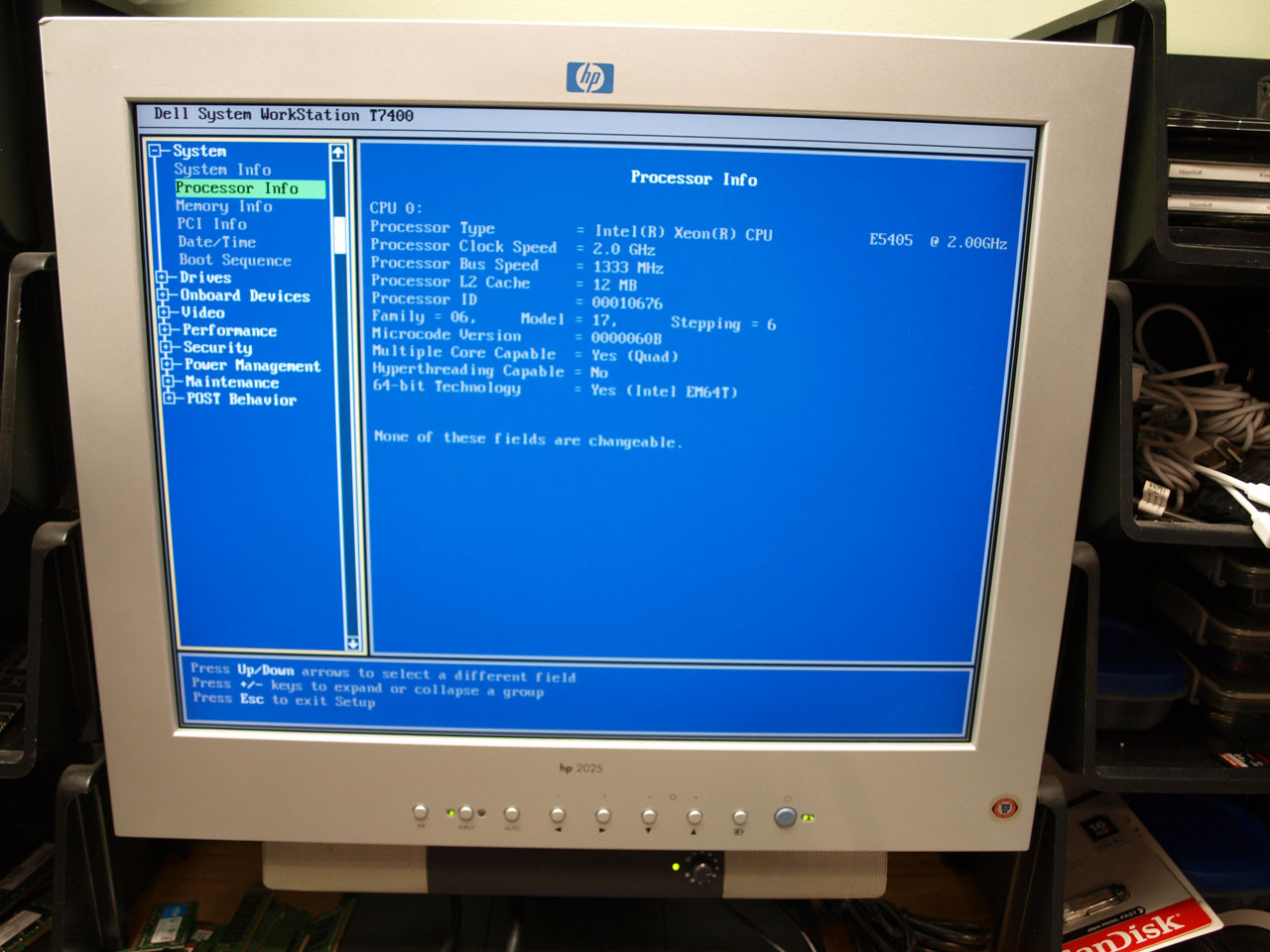1270x952 pixels.
Task: Click the '2.0 GHz' clock speed value
Action: point(624,250)
